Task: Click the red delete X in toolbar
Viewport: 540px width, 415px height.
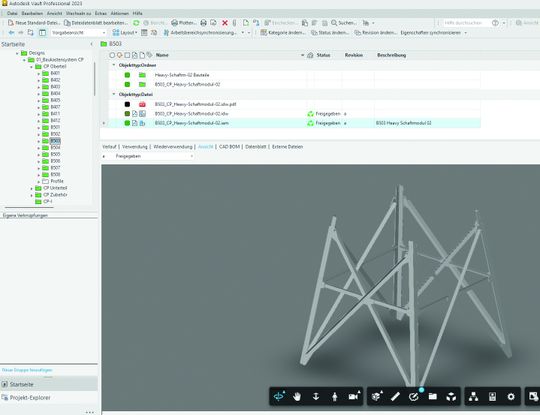Action: (x=225, y=23)
